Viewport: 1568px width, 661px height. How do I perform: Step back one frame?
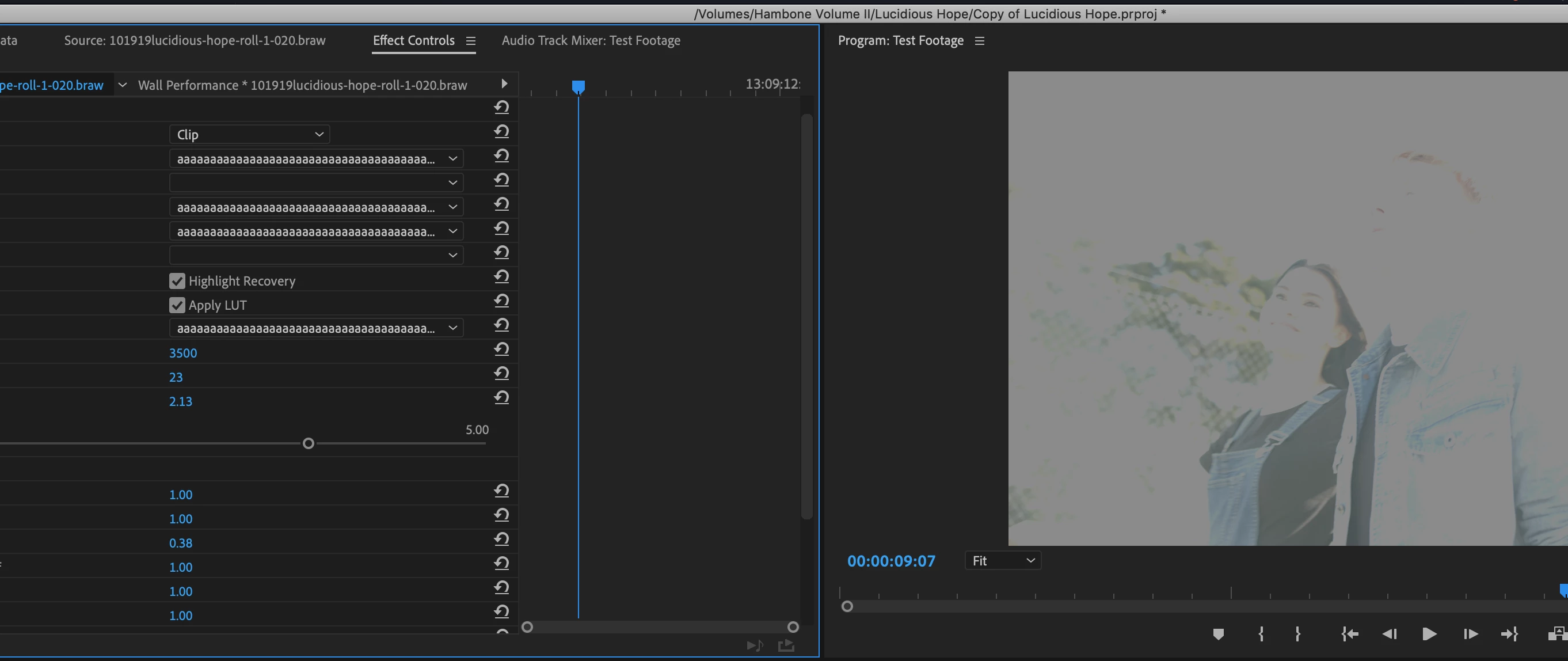1389,634
